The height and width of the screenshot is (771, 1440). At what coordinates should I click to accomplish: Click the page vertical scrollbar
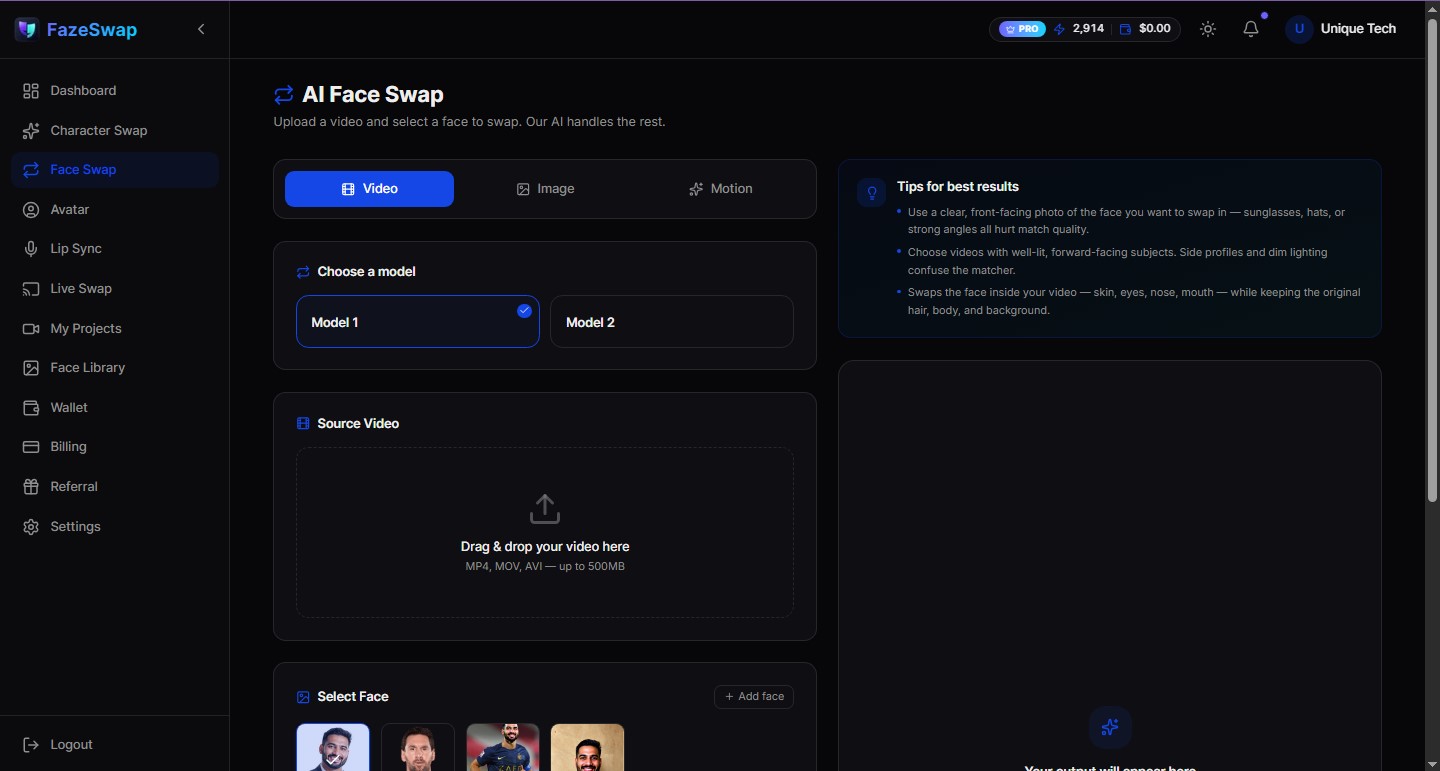[x=1432, y=262]
